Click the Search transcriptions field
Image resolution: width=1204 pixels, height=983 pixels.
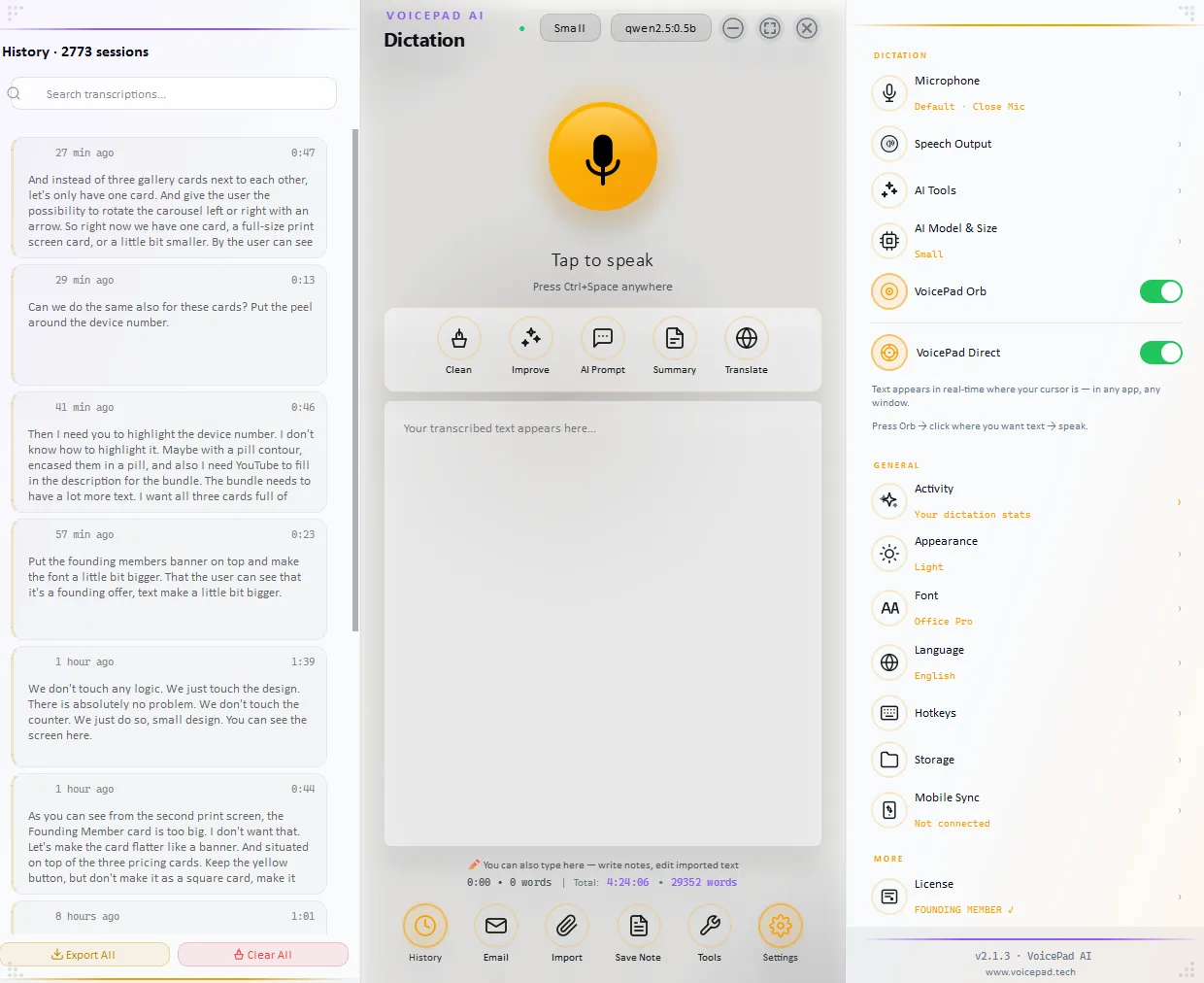(x=172, y=94)
